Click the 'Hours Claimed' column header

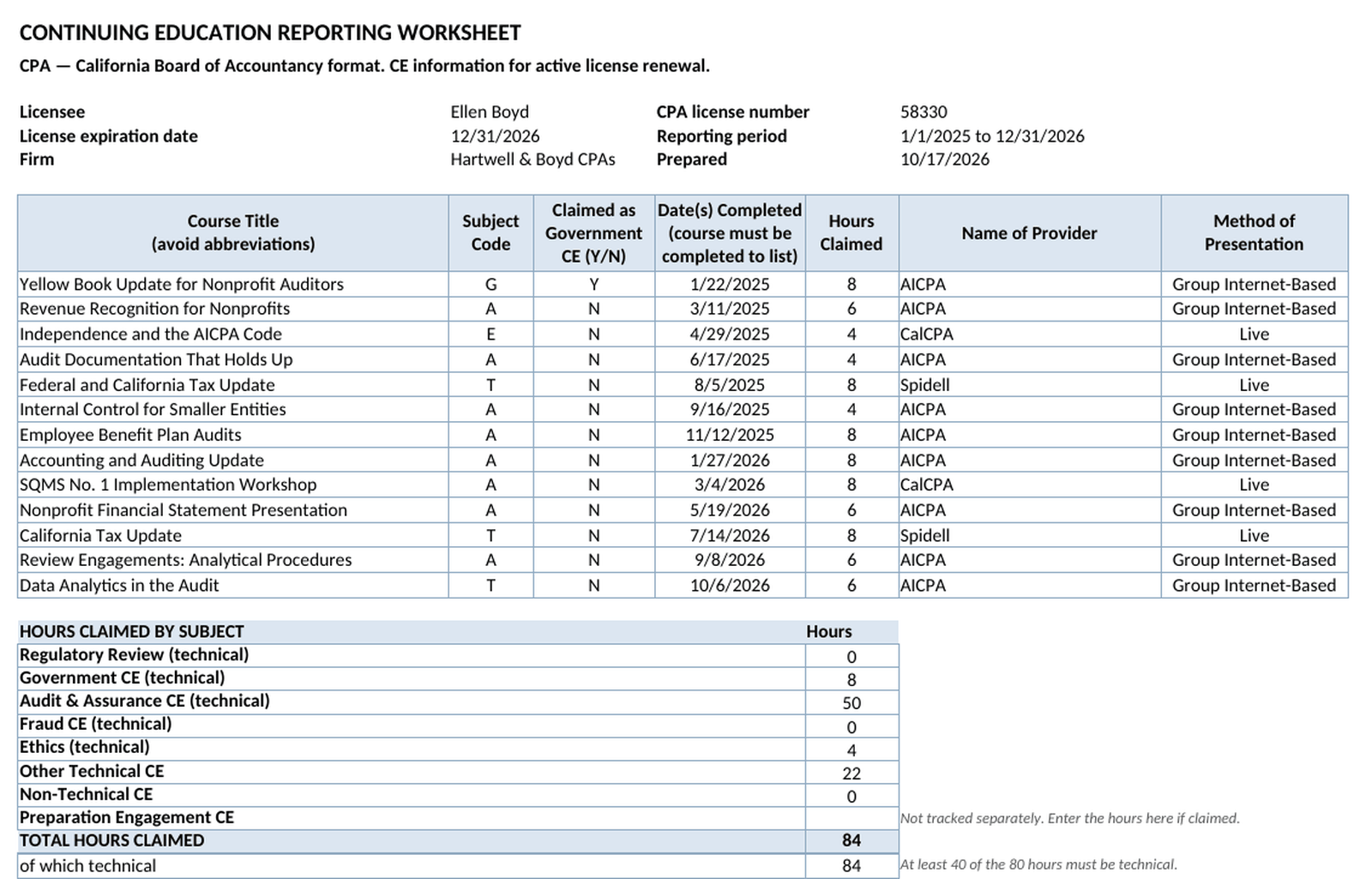coord(851,232)
